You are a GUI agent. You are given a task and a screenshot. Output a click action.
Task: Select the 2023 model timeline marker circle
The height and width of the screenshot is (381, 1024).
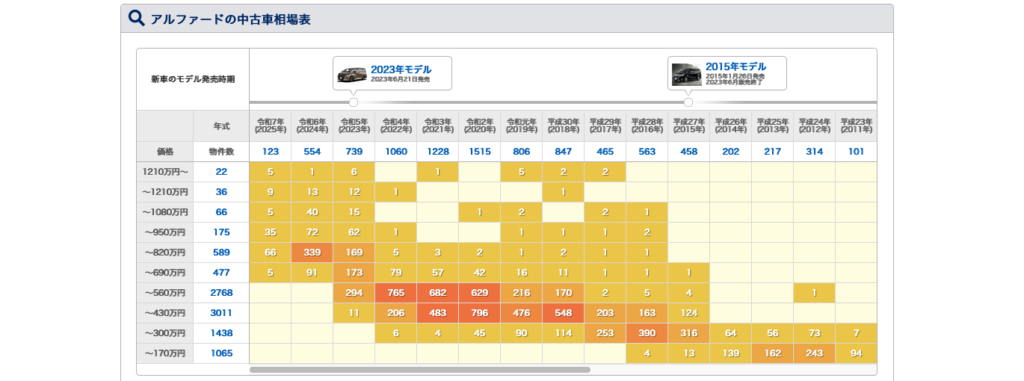point(353,103)
